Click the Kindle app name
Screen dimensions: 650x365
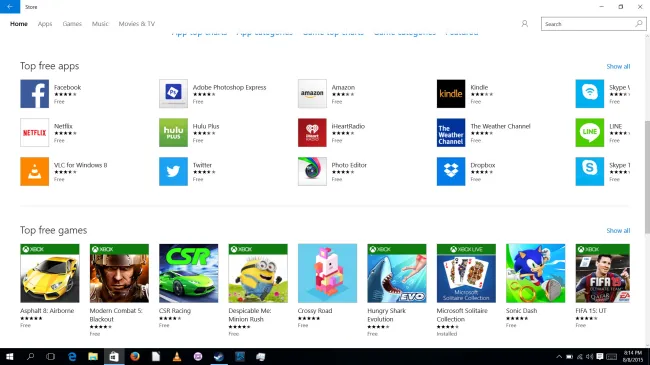pyautogui.click(x=479, y=88)
